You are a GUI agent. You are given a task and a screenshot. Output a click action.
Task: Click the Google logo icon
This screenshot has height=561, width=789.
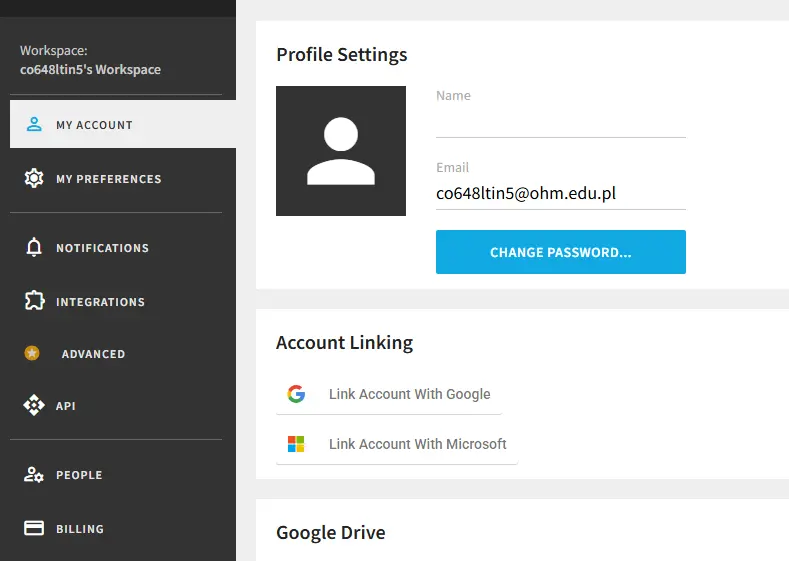point(296,394)
